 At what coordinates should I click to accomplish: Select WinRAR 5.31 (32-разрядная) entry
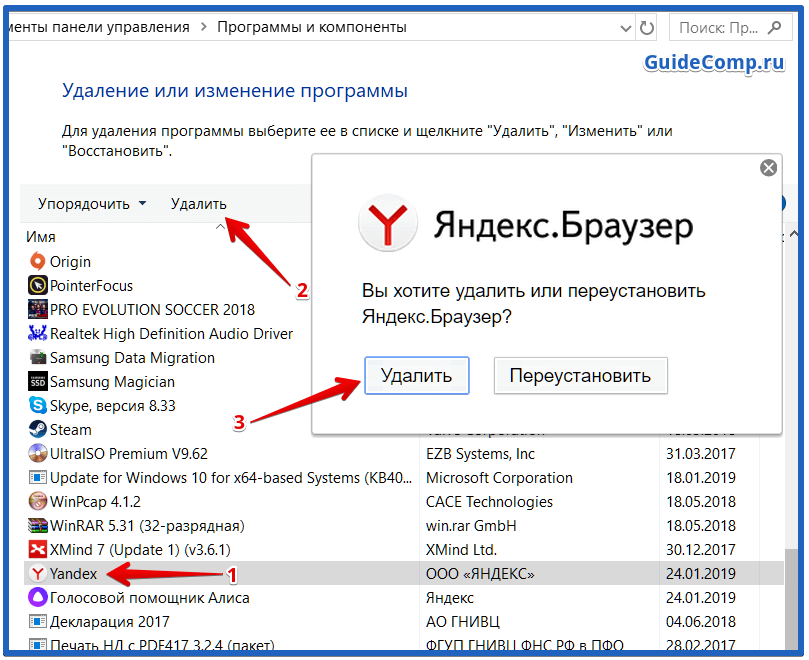(x=147, y=525)
